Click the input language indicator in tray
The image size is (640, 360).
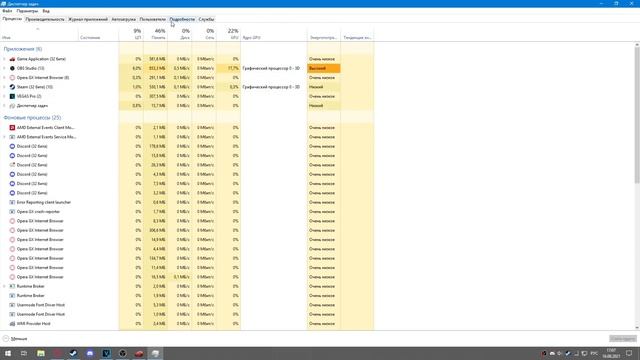pyautogui.click(x=594, y=353)
